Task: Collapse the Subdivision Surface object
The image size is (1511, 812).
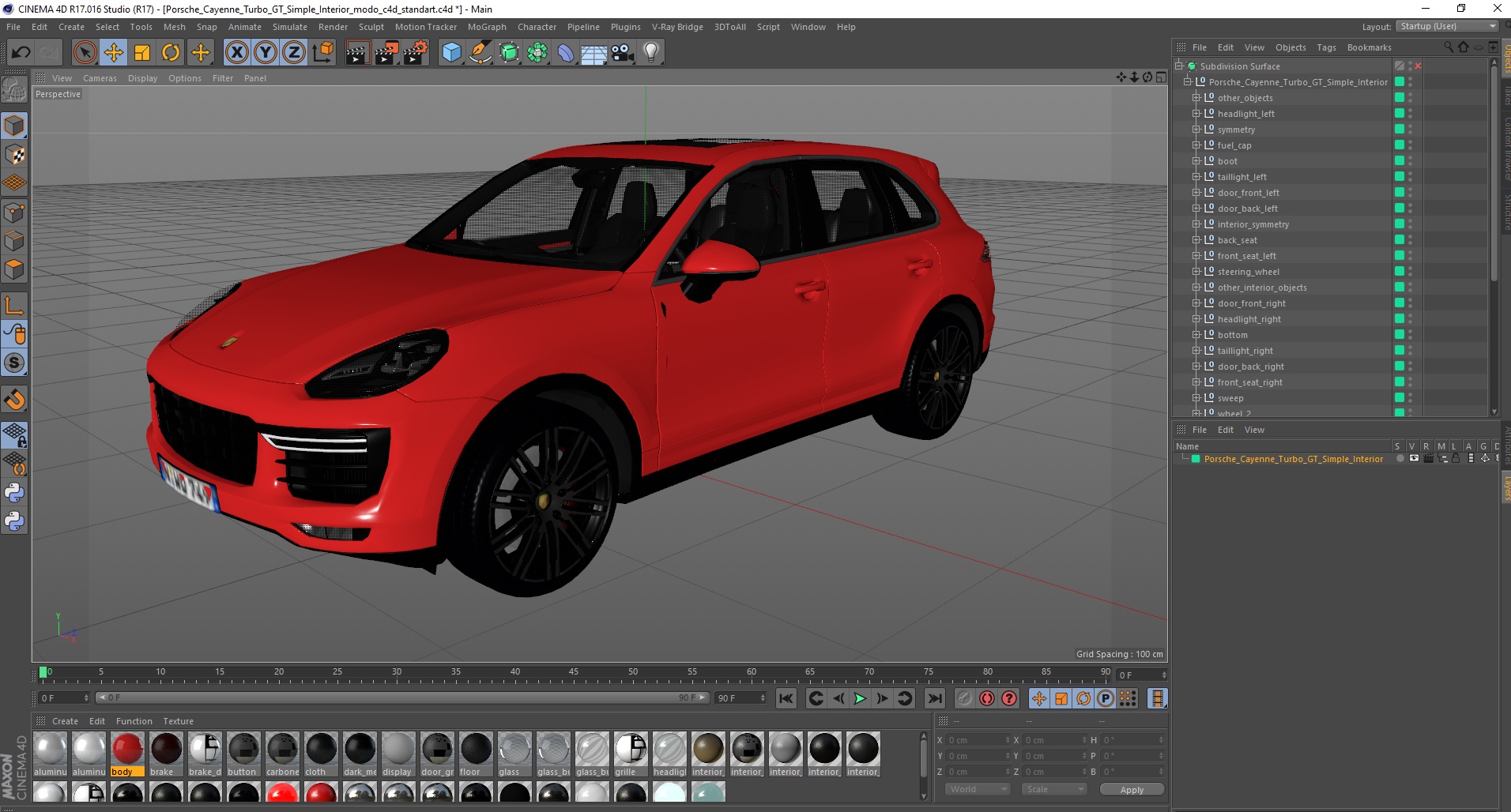Action: click(1178, 66)
